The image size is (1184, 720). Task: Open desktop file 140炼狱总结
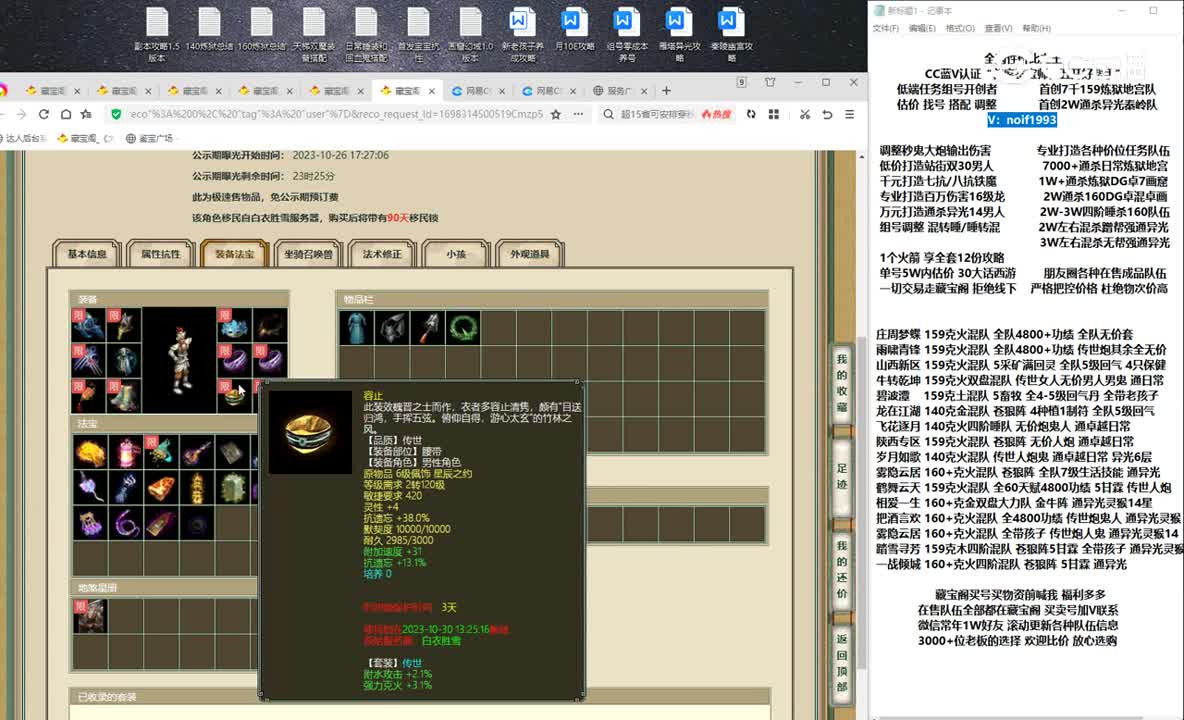pyautogui.click(x=209, y=30)
